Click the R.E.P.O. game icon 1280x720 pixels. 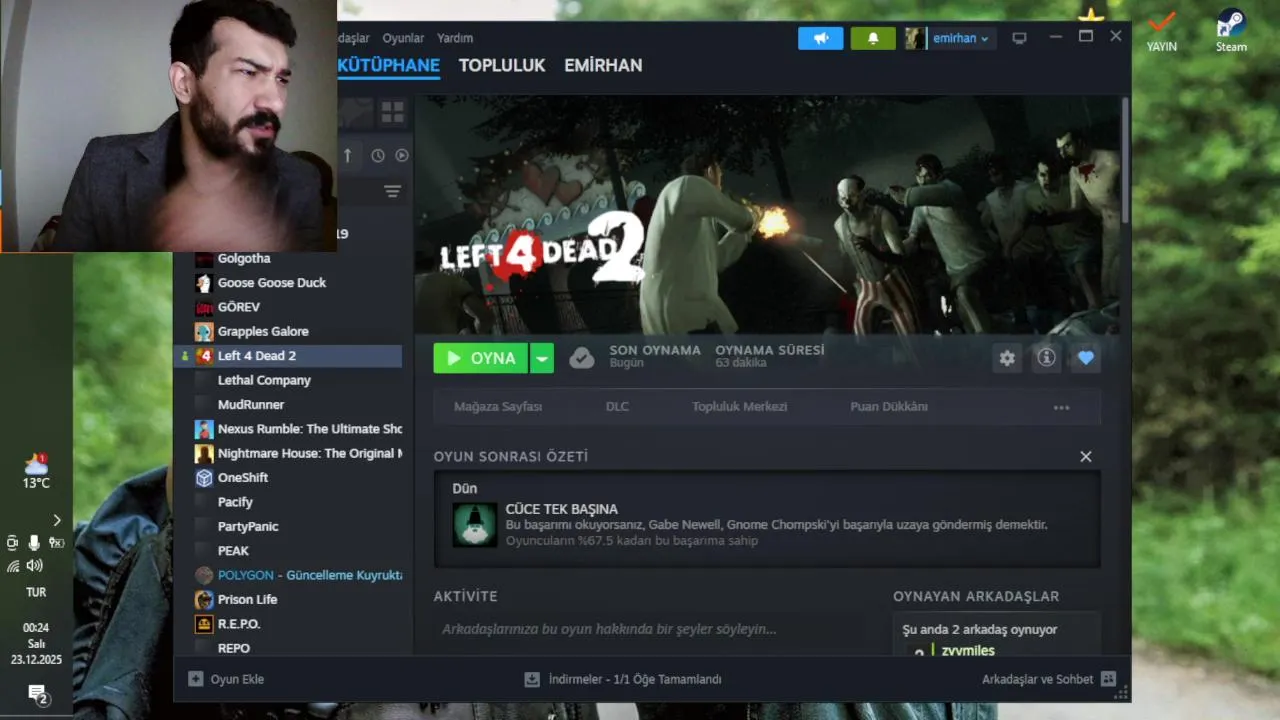pyautogui.click(x=204, y=623)
